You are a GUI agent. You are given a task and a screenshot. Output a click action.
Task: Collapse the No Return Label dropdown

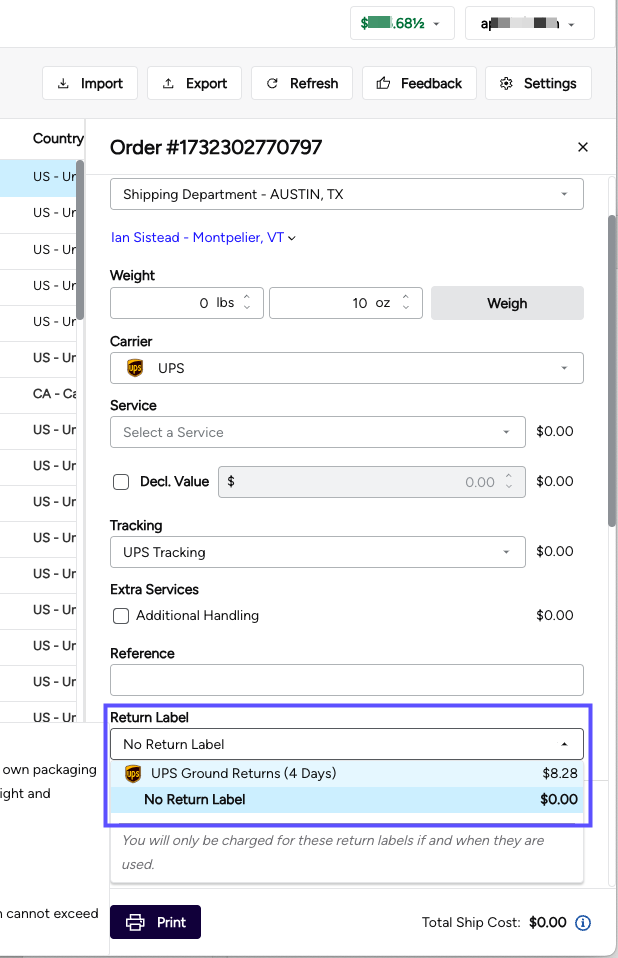(x=347, y=744)
